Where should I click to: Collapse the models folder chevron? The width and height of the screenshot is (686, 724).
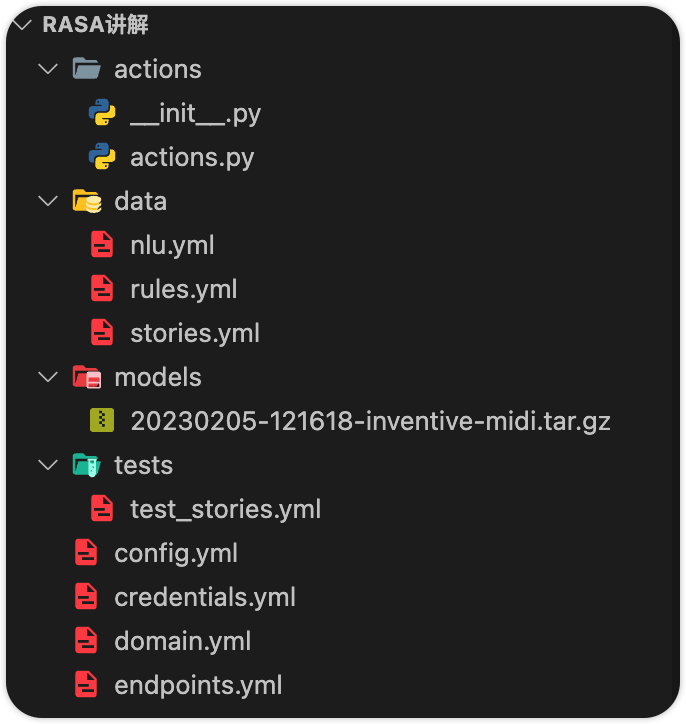tap(48, 377)
